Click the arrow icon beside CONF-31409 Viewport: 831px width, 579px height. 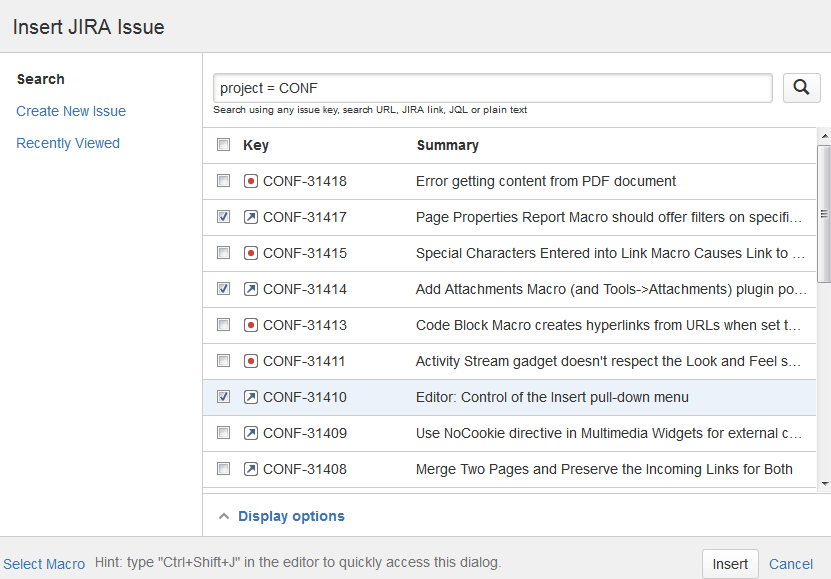click(251, 433)
